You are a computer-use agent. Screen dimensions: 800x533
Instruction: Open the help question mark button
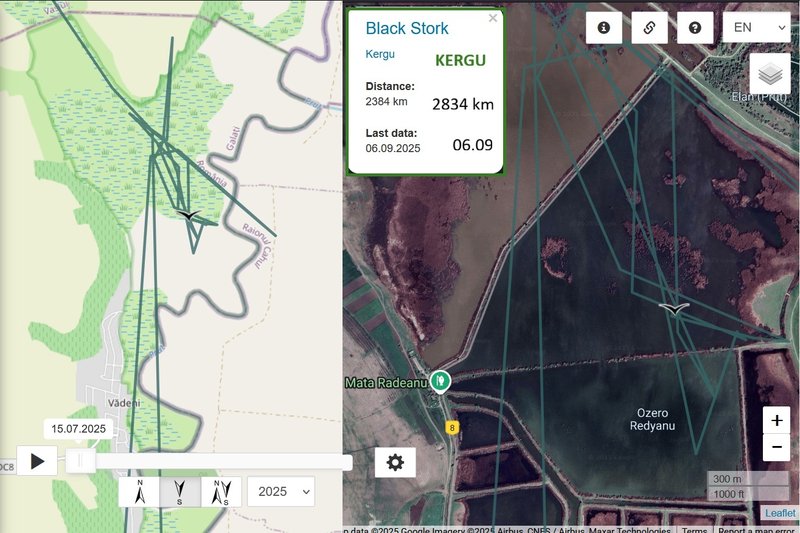[x=694, y=28]
